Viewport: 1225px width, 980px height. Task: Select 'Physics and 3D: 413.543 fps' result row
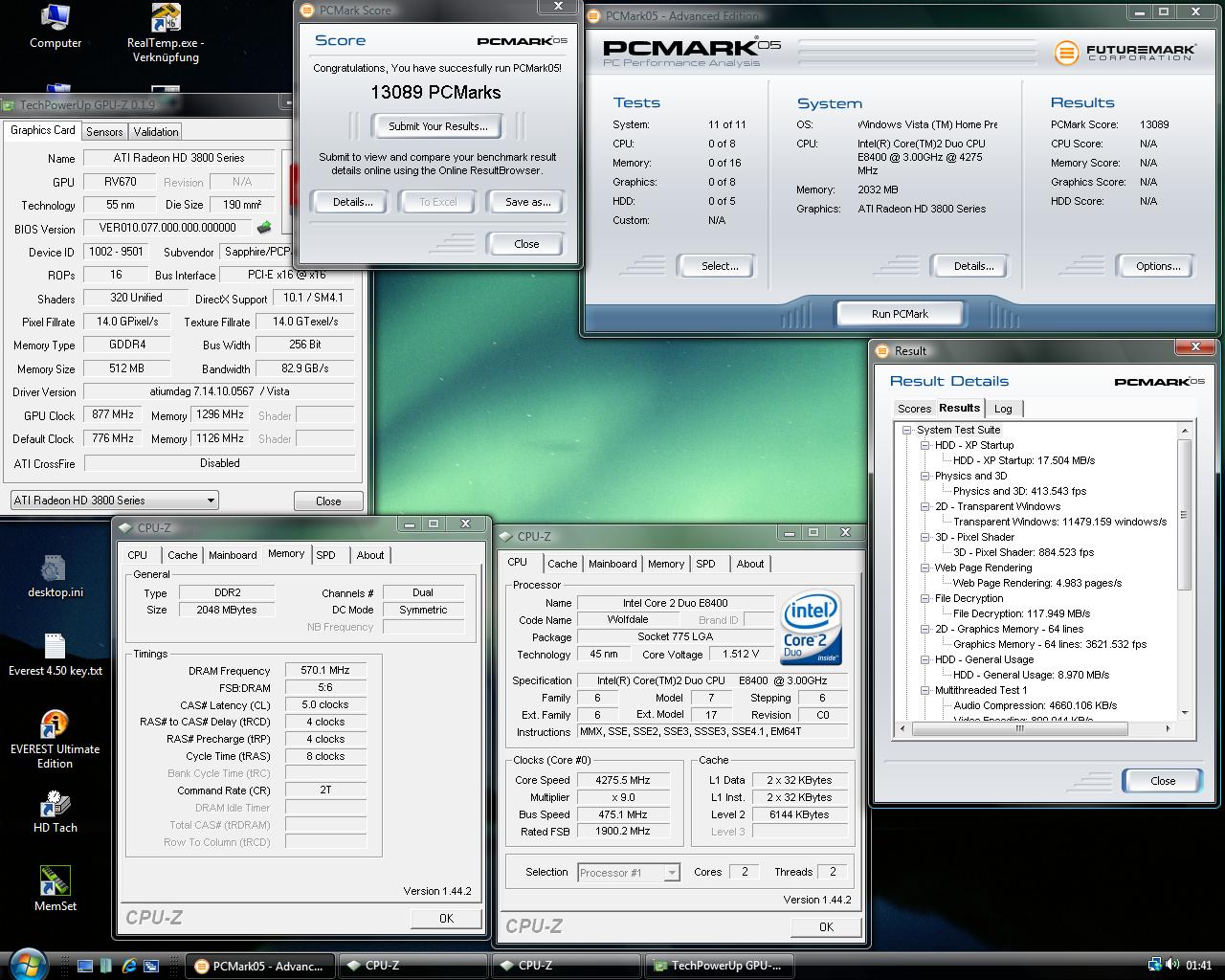(x=1019, y=491)
